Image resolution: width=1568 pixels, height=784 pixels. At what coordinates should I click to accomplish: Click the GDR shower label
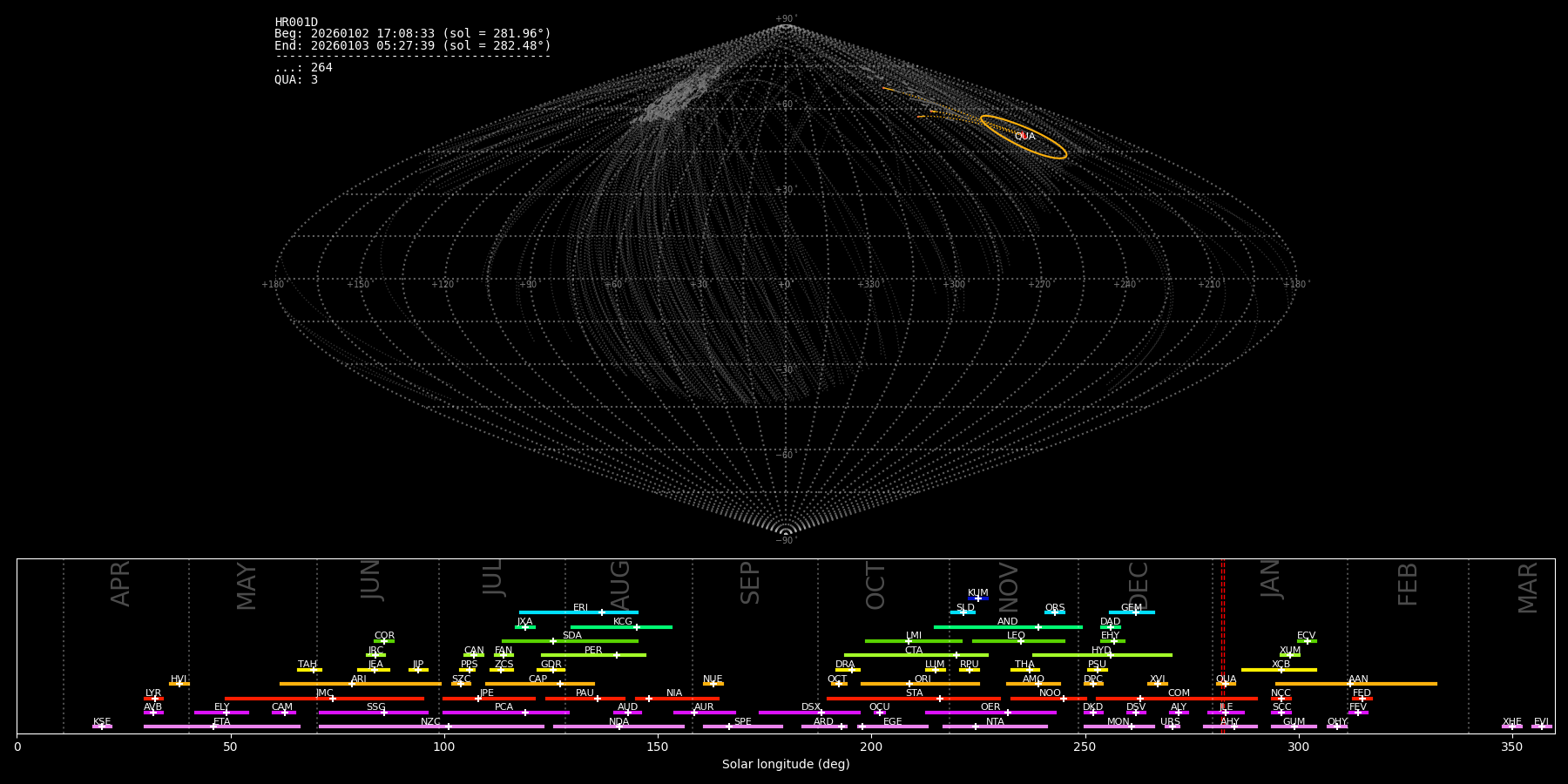click(x=551, y=665)
